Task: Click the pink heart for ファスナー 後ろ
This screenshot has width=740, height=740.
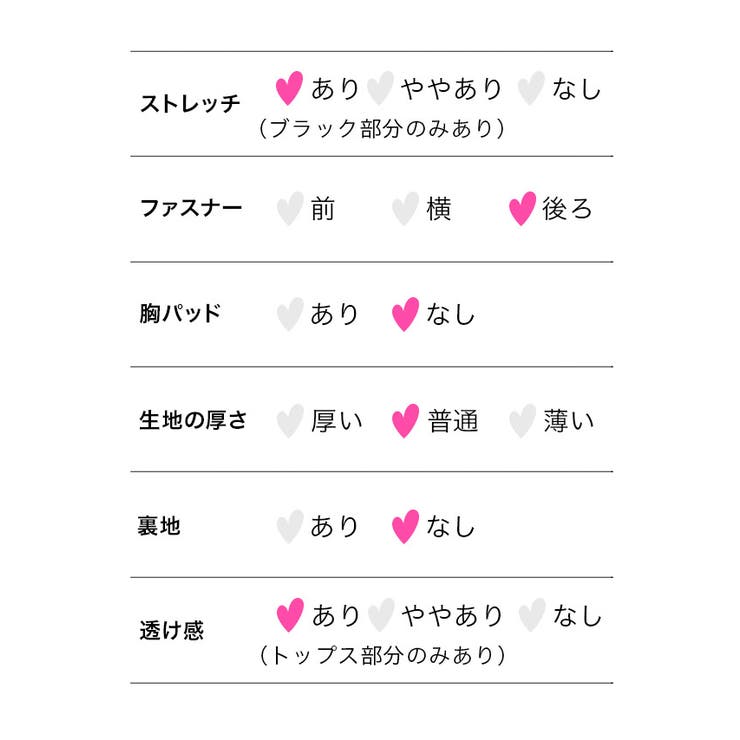Action: (x=522, y=209)
